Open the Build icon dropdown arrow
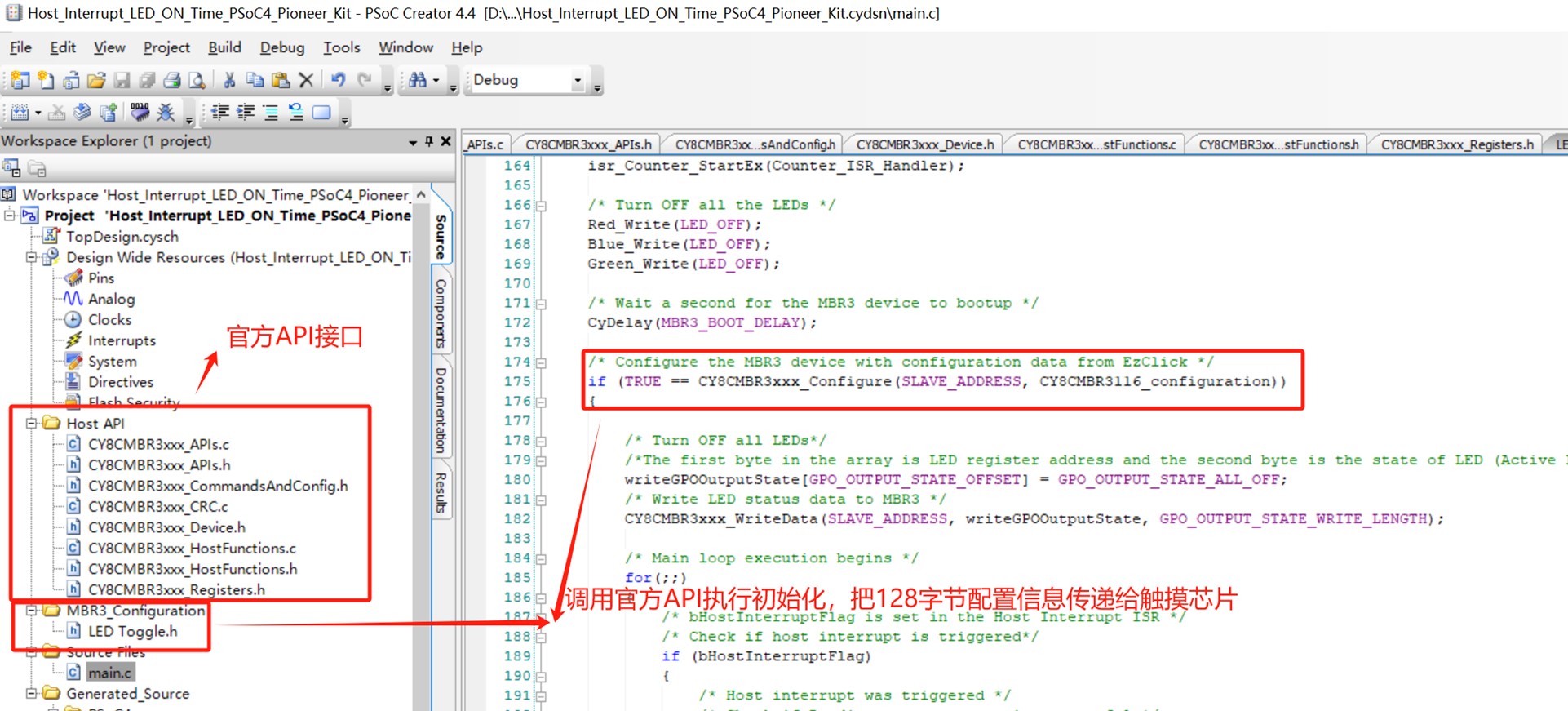 tap(38, 113)
